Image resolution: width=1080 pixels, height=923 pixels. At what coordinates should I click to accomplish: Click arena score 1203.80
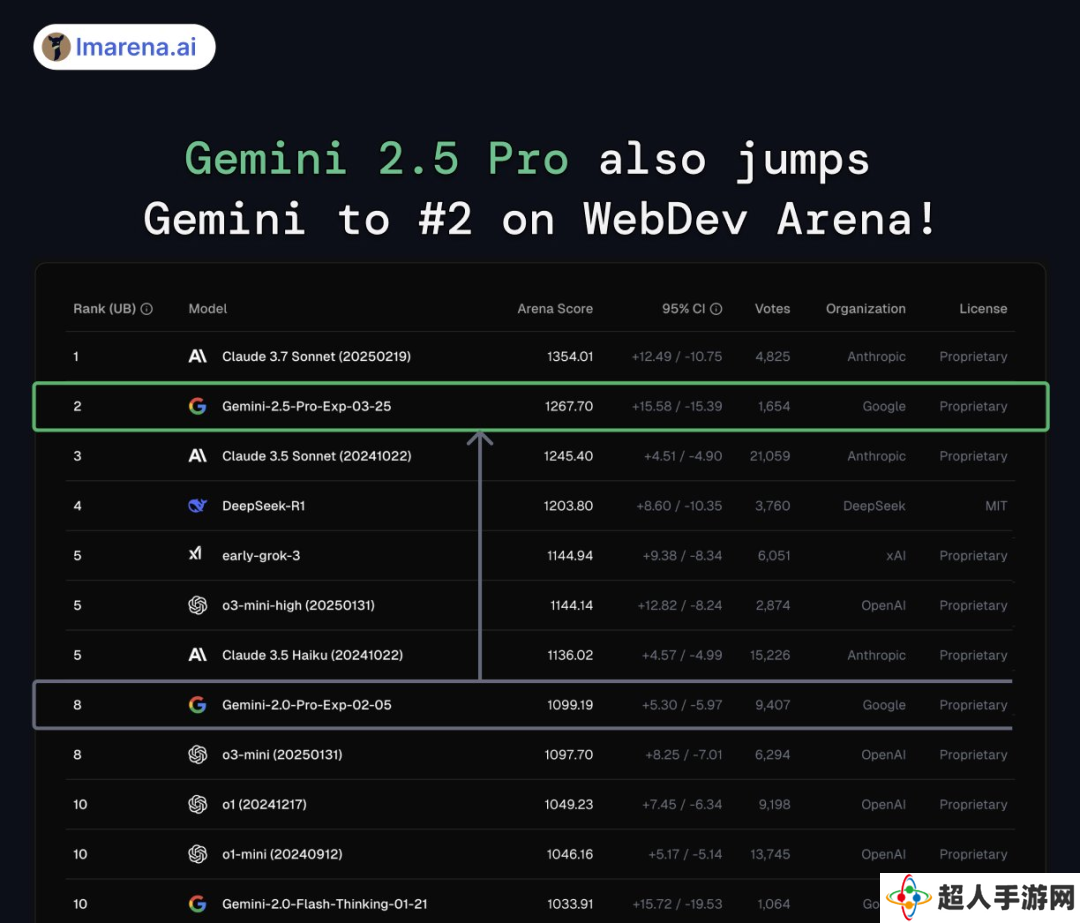tap(568, 506)
